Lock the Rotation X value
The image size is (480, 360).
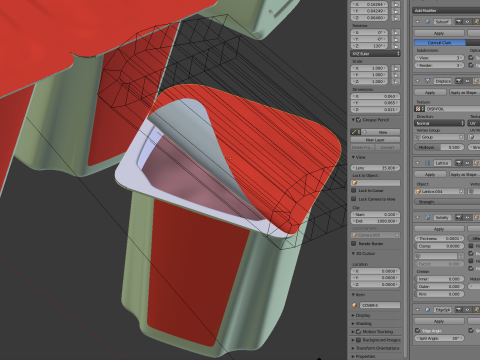coord(395,33)
